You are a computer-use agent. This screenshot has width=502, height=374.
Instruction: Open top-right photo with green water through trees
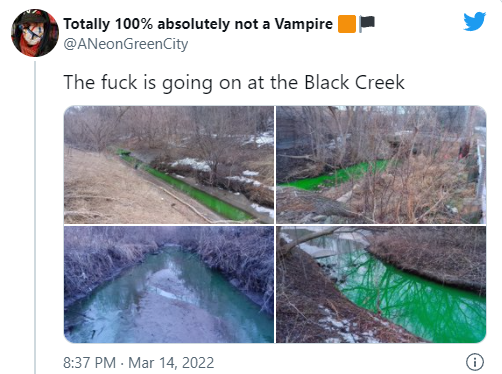pos(381,165)
